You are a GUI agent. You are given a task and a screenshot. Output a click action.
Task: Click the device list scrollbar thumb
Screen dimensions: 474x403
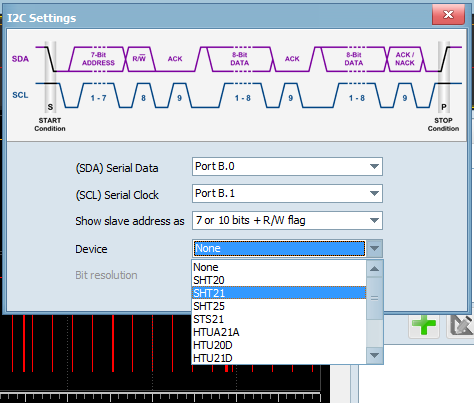point(374,298)
